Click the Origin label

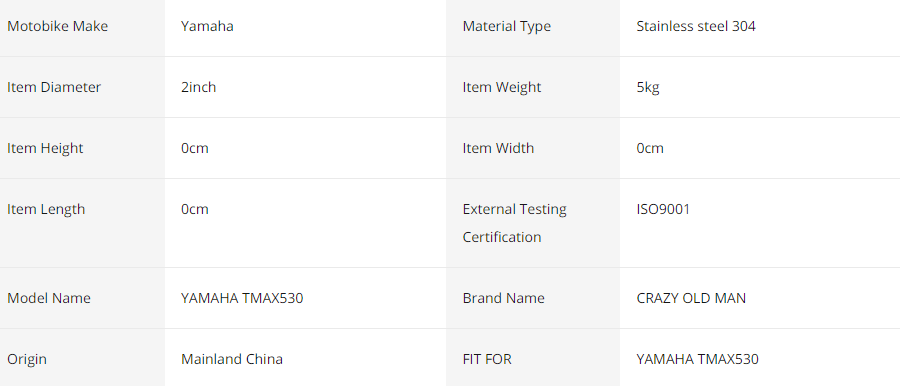(27, 360)
